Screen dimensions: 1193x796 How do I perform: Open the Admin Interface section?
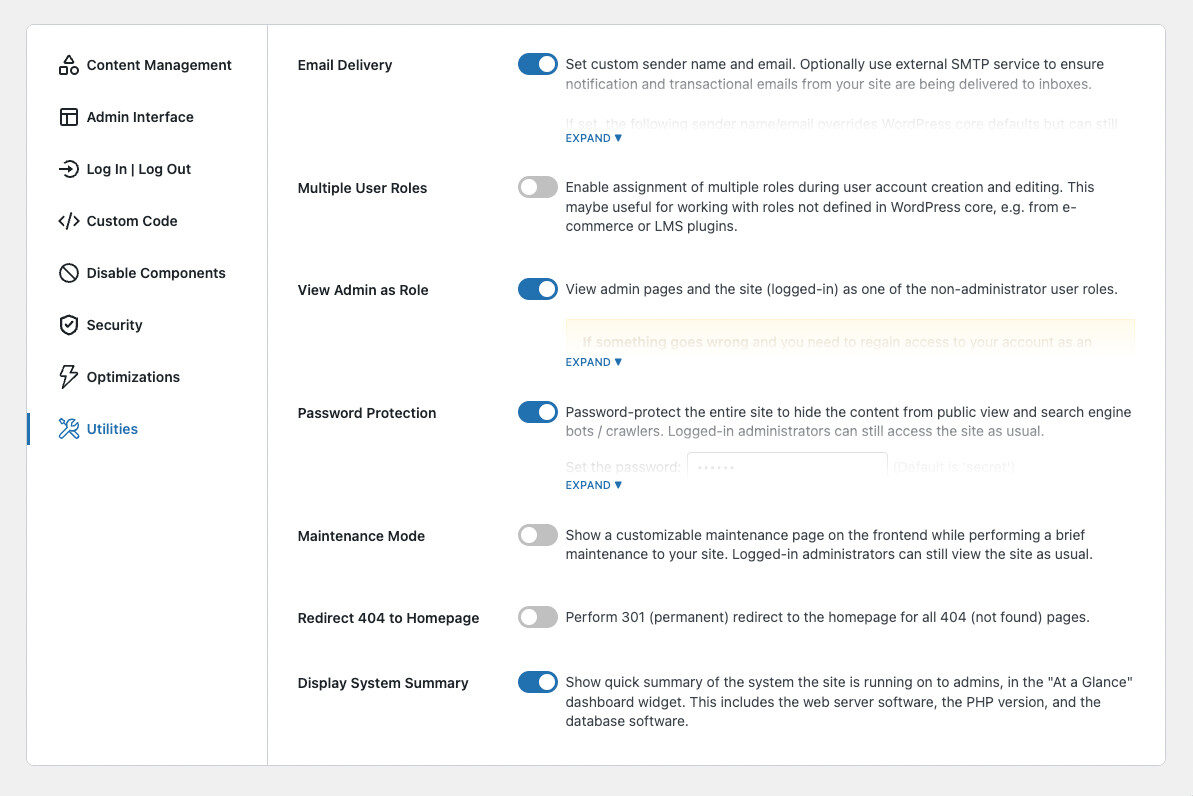click(140, 116)
